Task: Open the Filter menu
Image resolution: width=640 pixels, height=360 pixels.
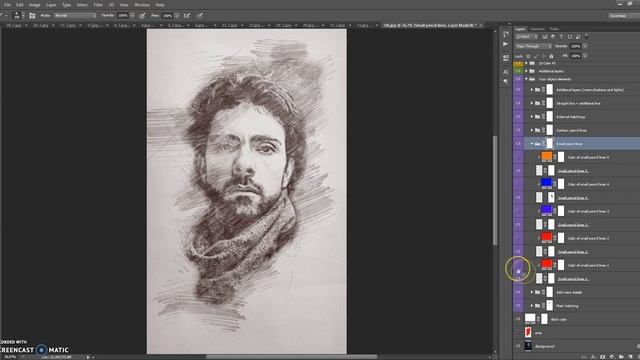Action: pos(98,5)
